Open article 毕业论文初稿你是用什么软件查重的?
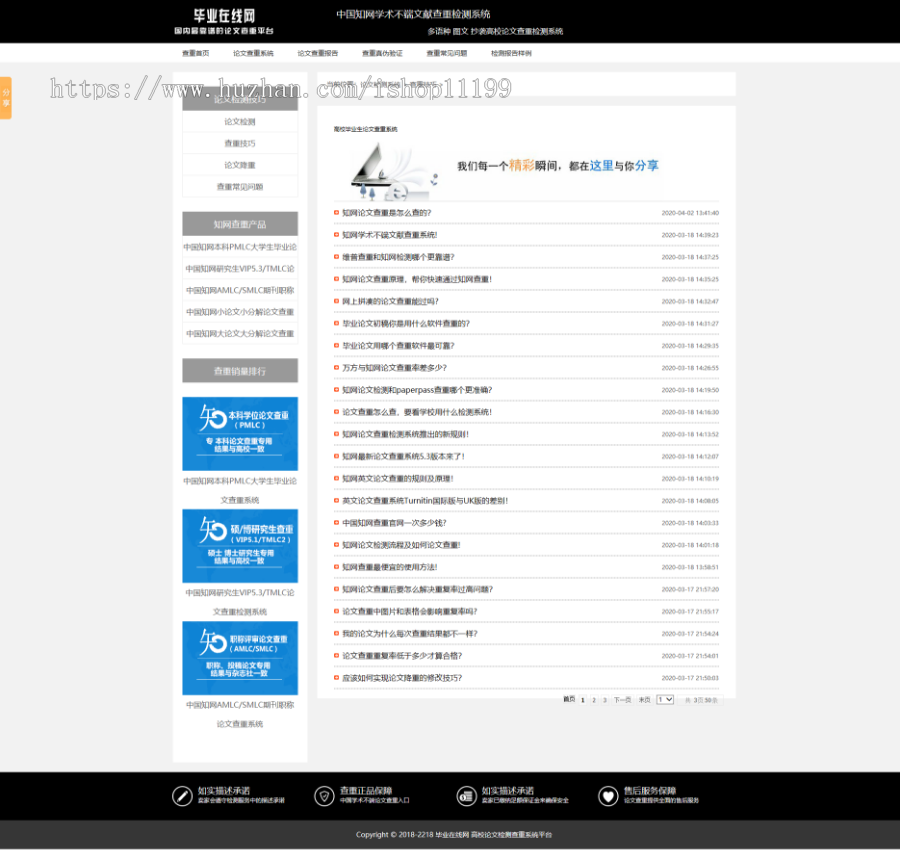 [x=406, y=324]
